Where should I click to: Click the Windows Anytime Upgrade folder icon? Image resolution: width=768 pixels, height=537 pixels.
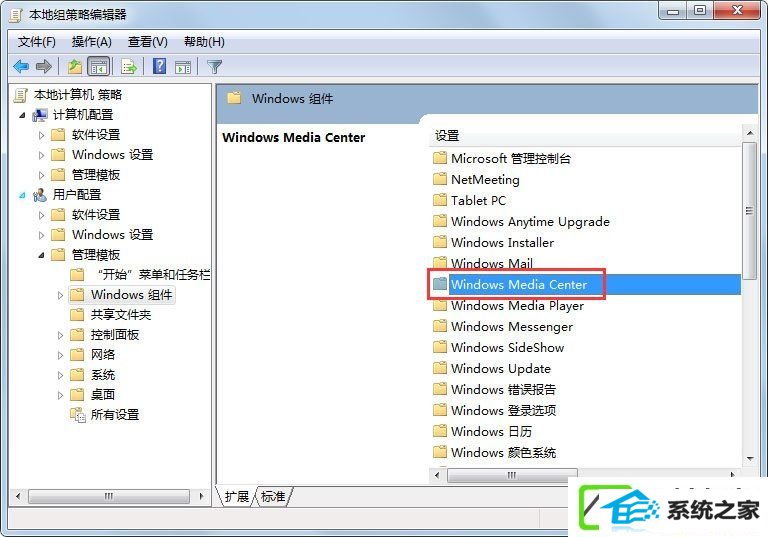440,221
